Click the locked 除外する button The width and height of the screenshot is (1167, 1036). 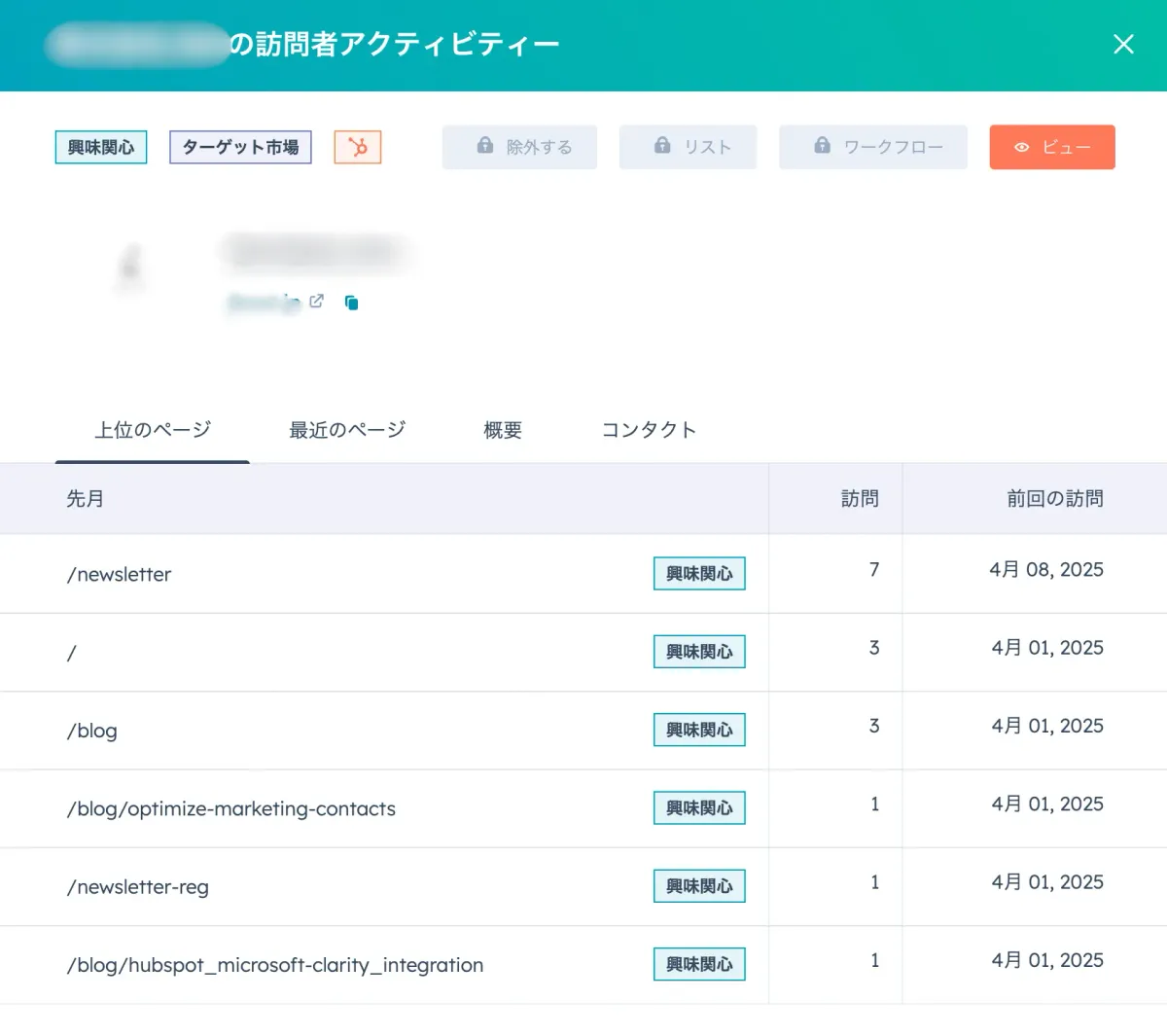click(x=519, y=147)
